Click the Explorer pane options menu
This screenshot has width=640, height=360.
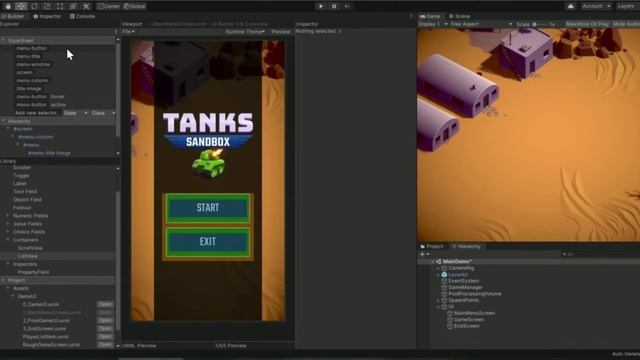click(116, 31)
